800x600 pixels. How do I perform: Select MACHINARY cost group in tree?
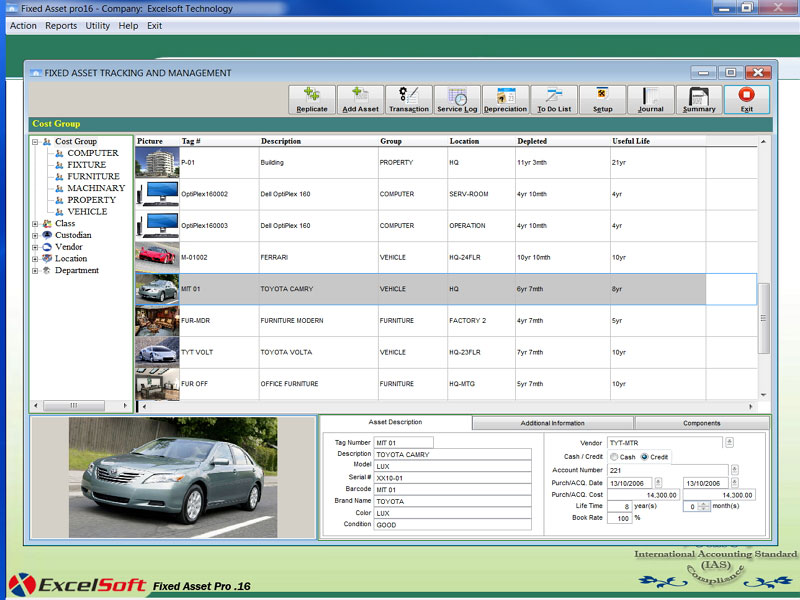96,188
